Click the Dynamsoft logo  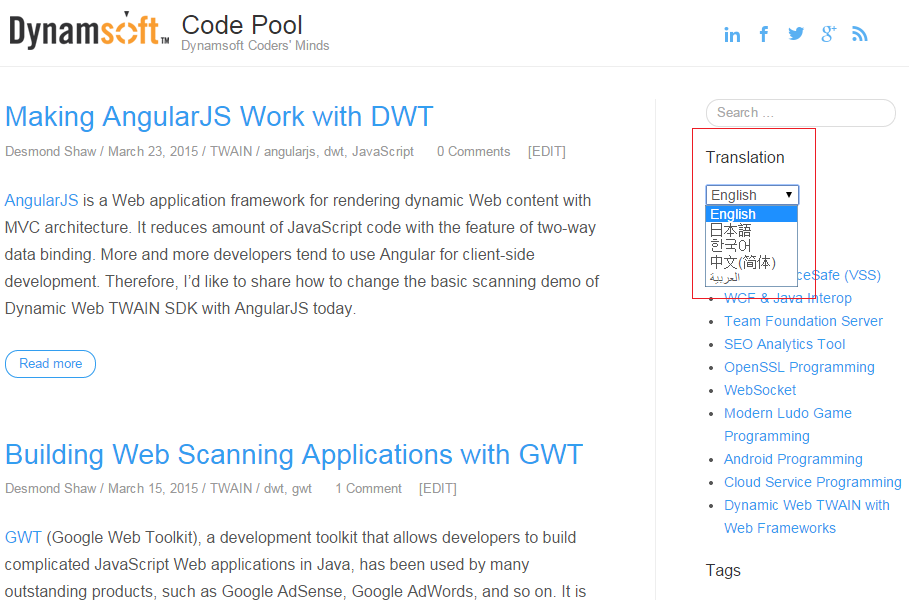[x=88, y=31]
